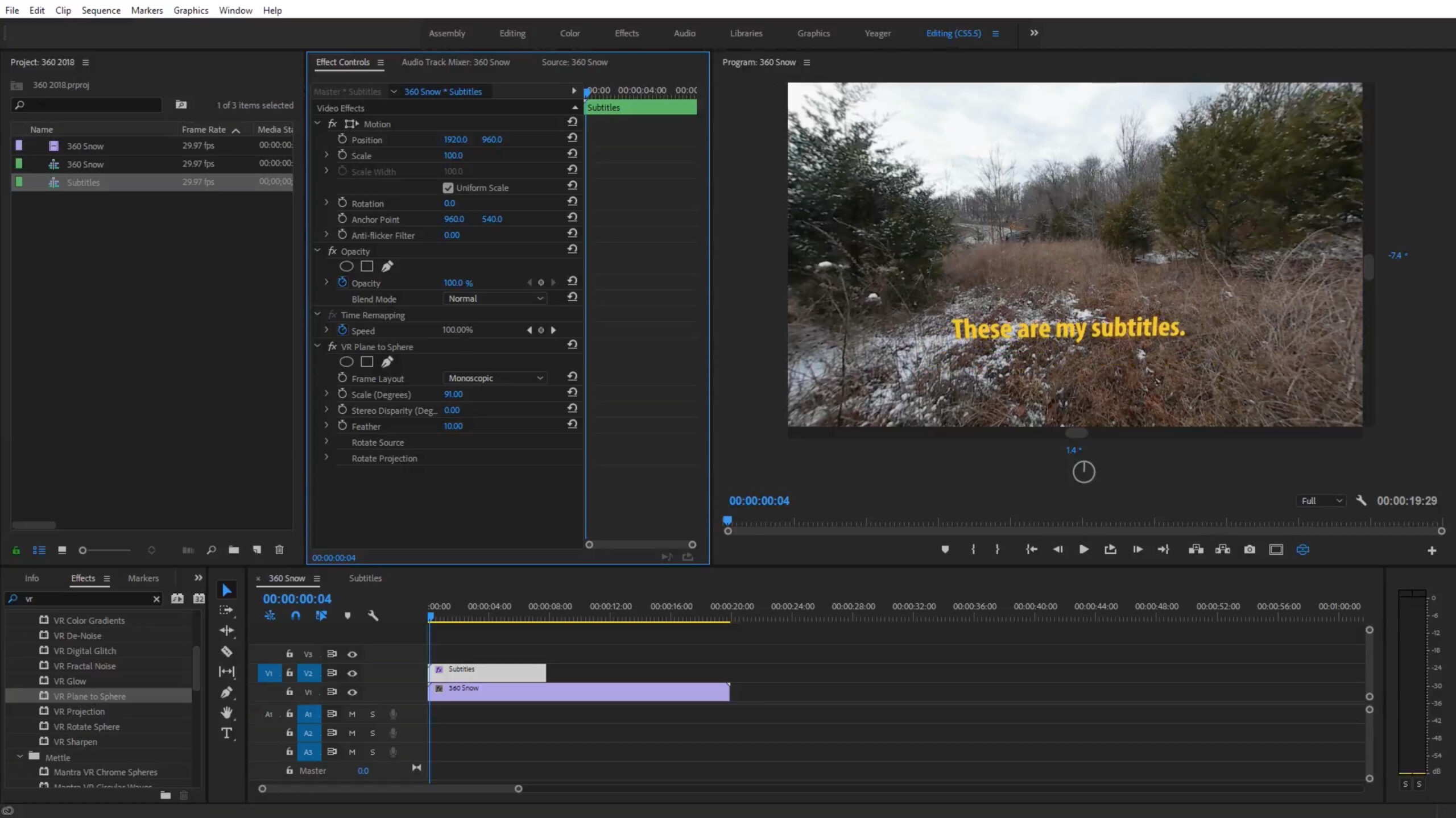1456x818 pixels.
Task: Select the Razor tool in the toolbar
Action: click(226, 651)
